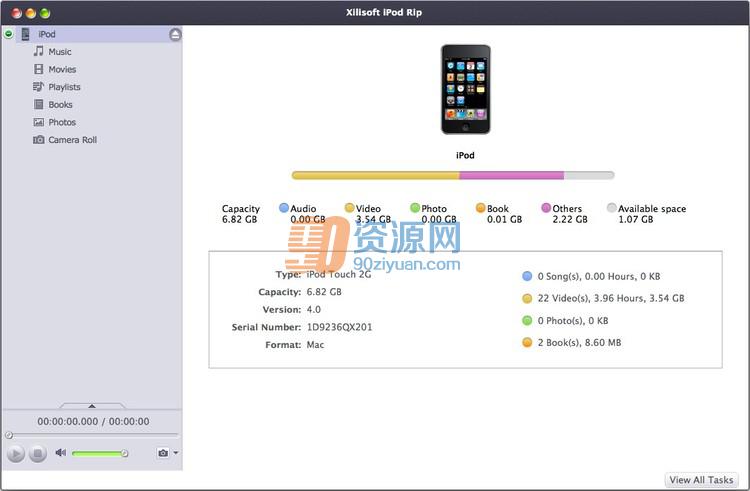
Task: Click the yellow minimize window button
Action: [31, 13]
